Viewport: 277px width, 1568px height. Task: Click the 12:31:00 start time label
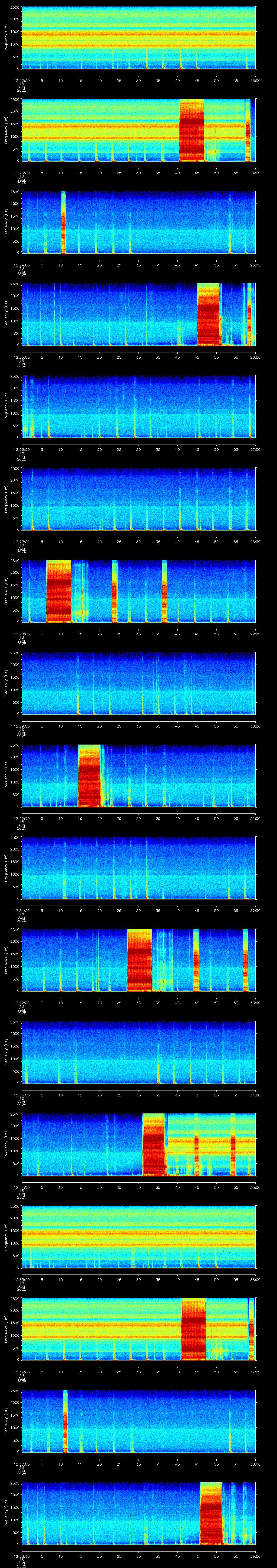(x=21, y=910)
